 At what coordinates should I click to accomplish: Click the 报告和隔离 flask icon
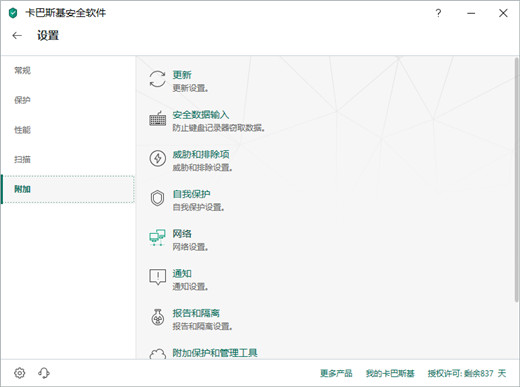pos(157,317)
